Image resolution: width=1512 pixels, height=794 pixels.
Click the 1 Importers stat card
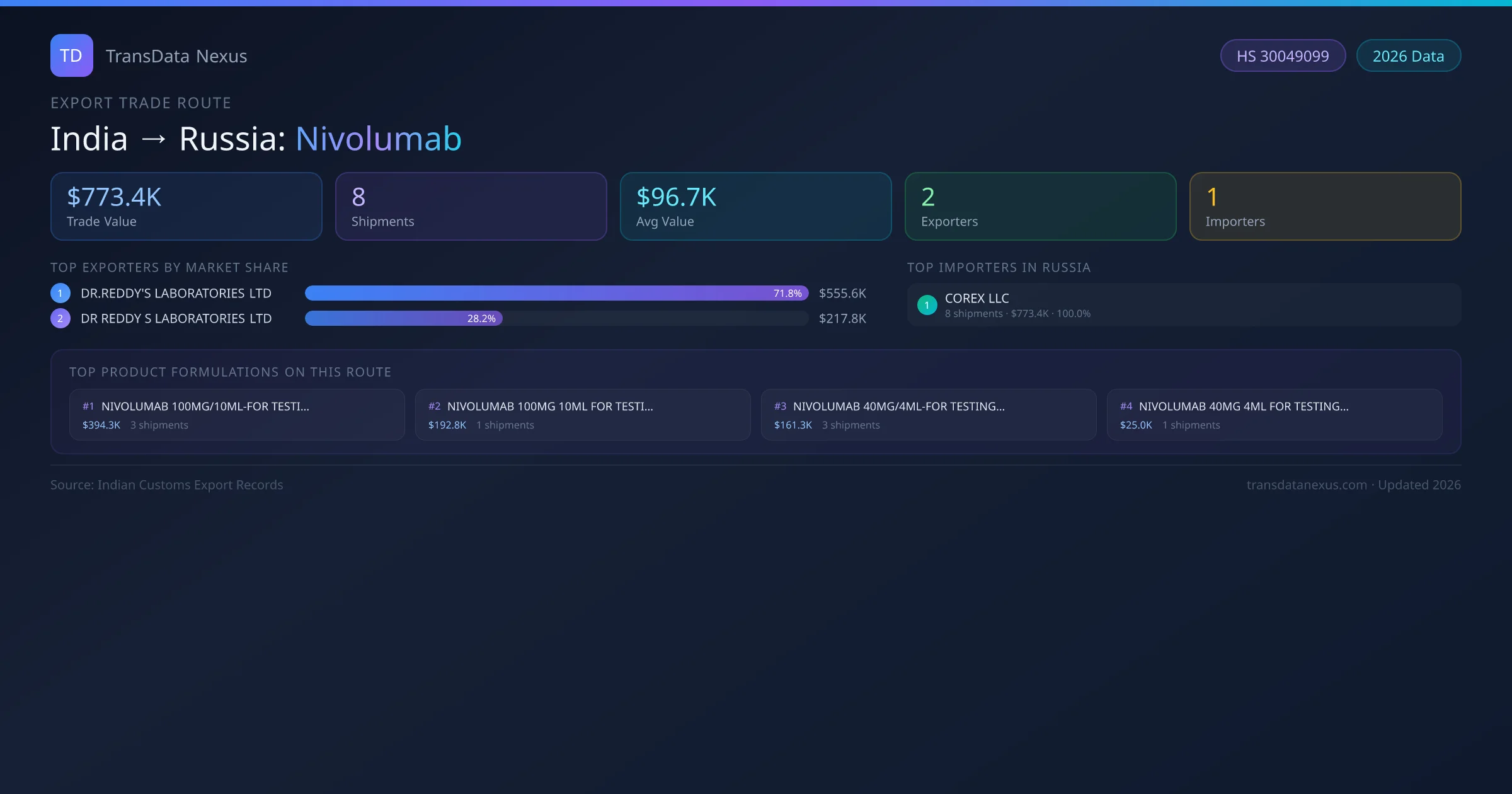pyautogui.click(x=1325, y=207)
